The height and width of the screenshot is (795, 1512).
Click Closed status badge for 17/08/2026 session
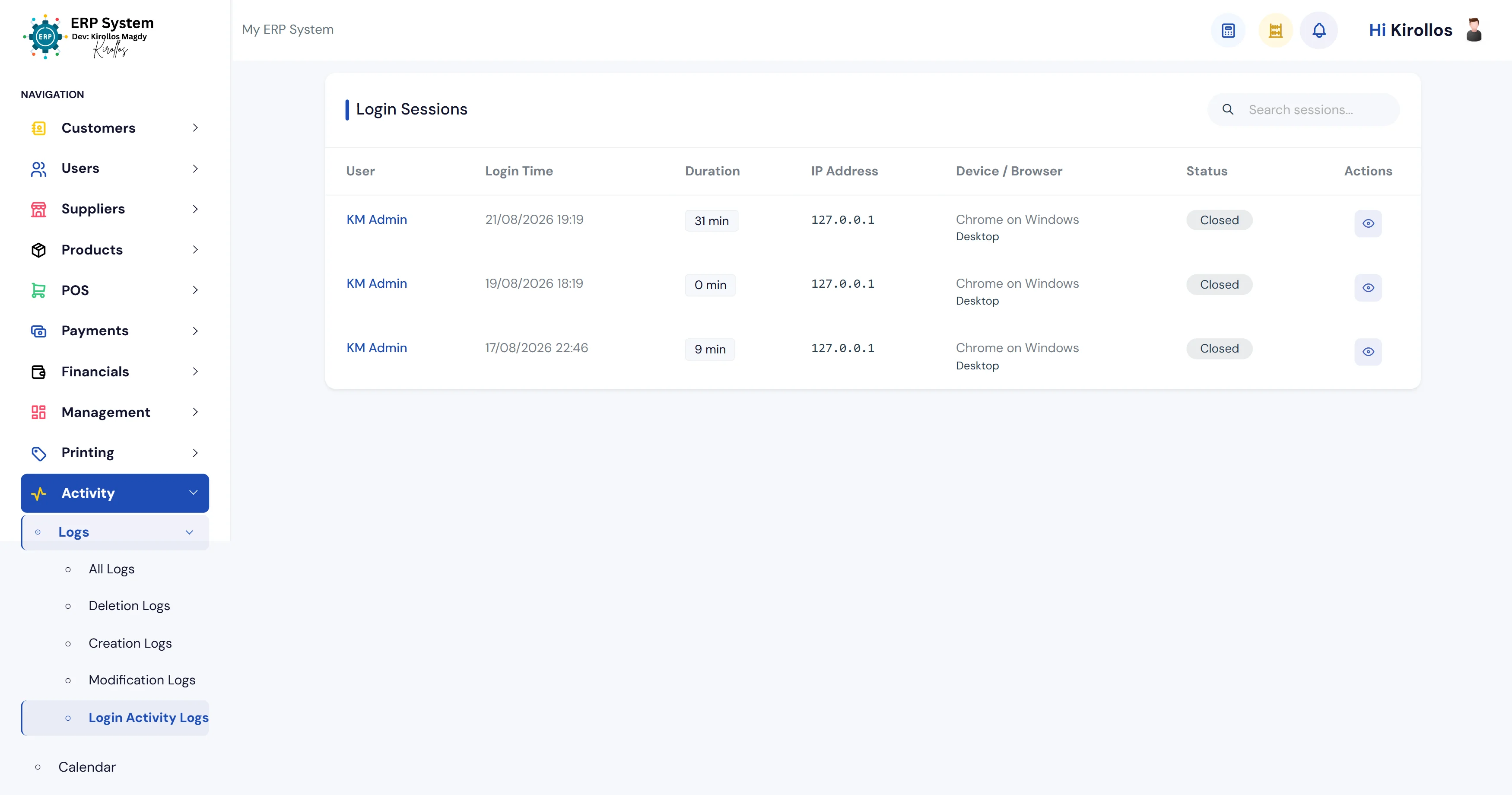(1219, 349)
